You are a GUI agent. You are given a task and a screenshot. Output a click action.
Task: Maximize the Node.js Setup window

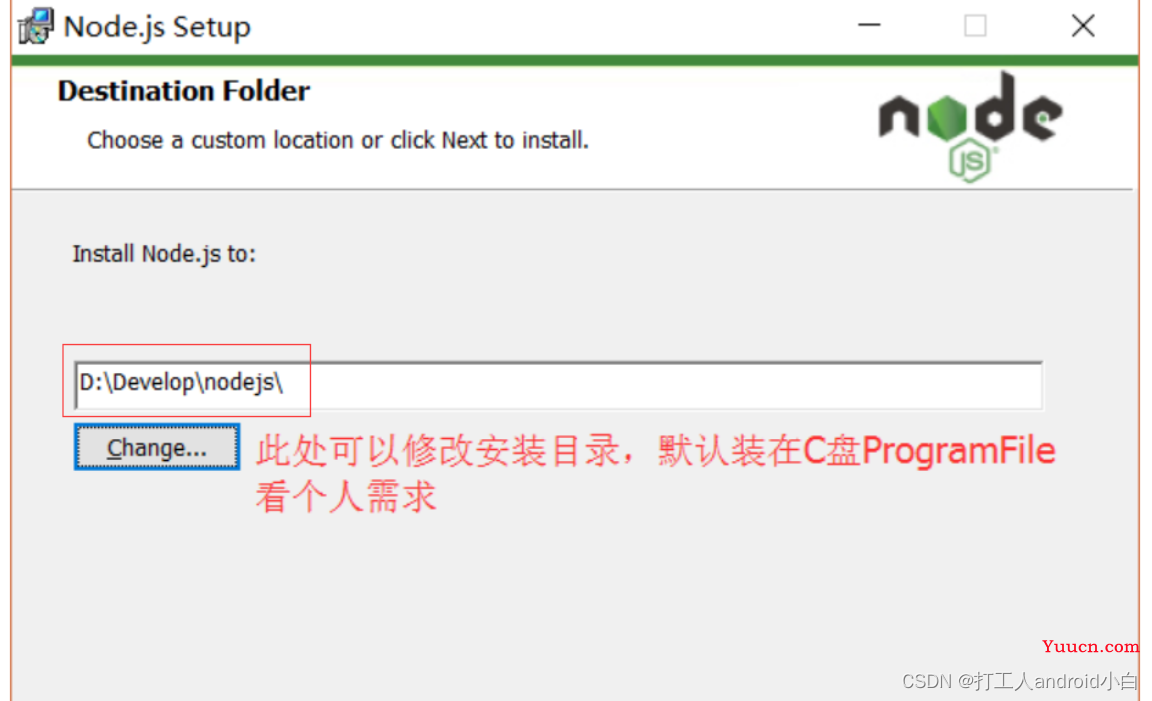pyautogui.click(x=975, y=26)
